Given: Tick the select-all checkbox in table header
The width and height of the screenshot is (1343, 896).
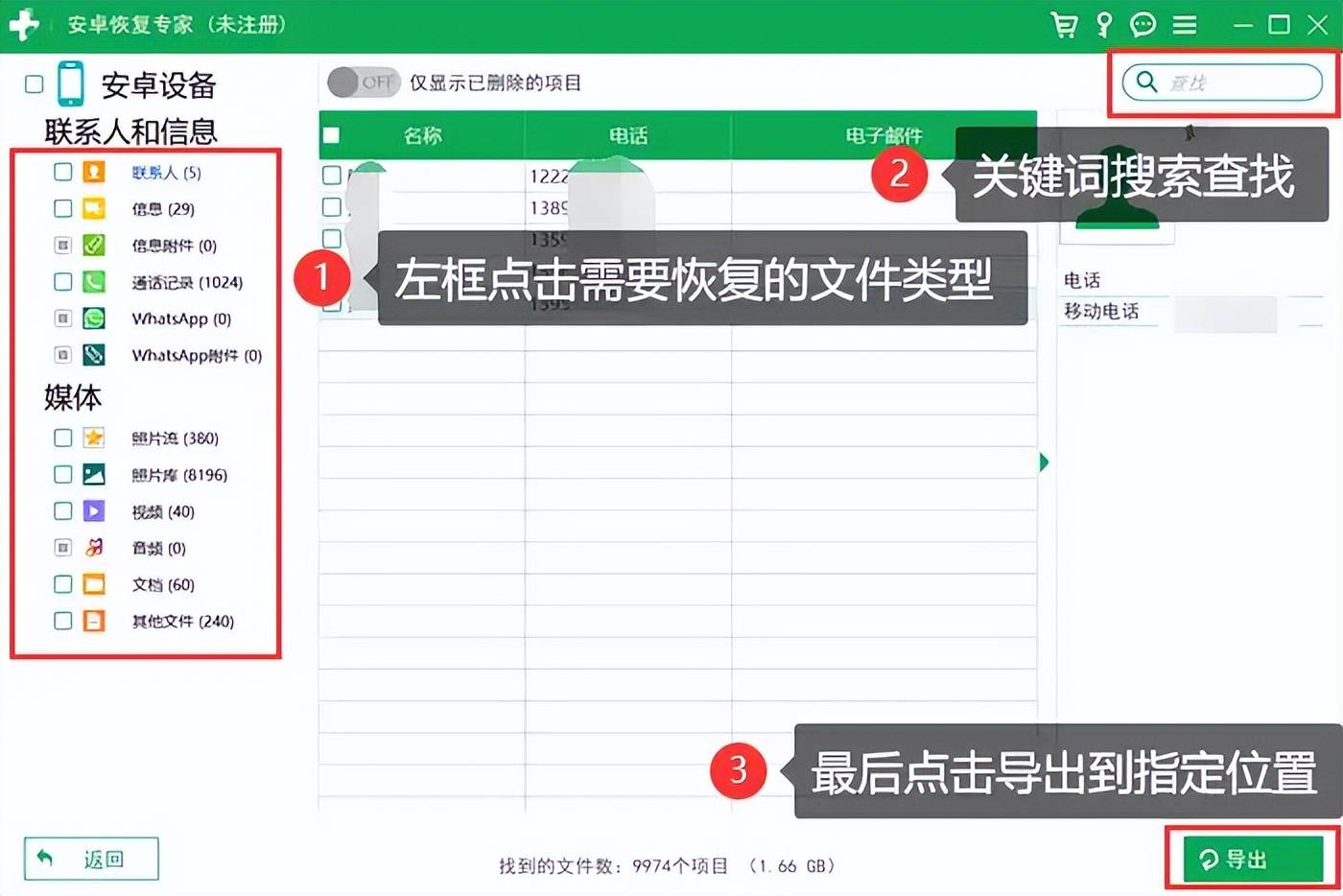Looking at the screenshot, I should (331, 135).
